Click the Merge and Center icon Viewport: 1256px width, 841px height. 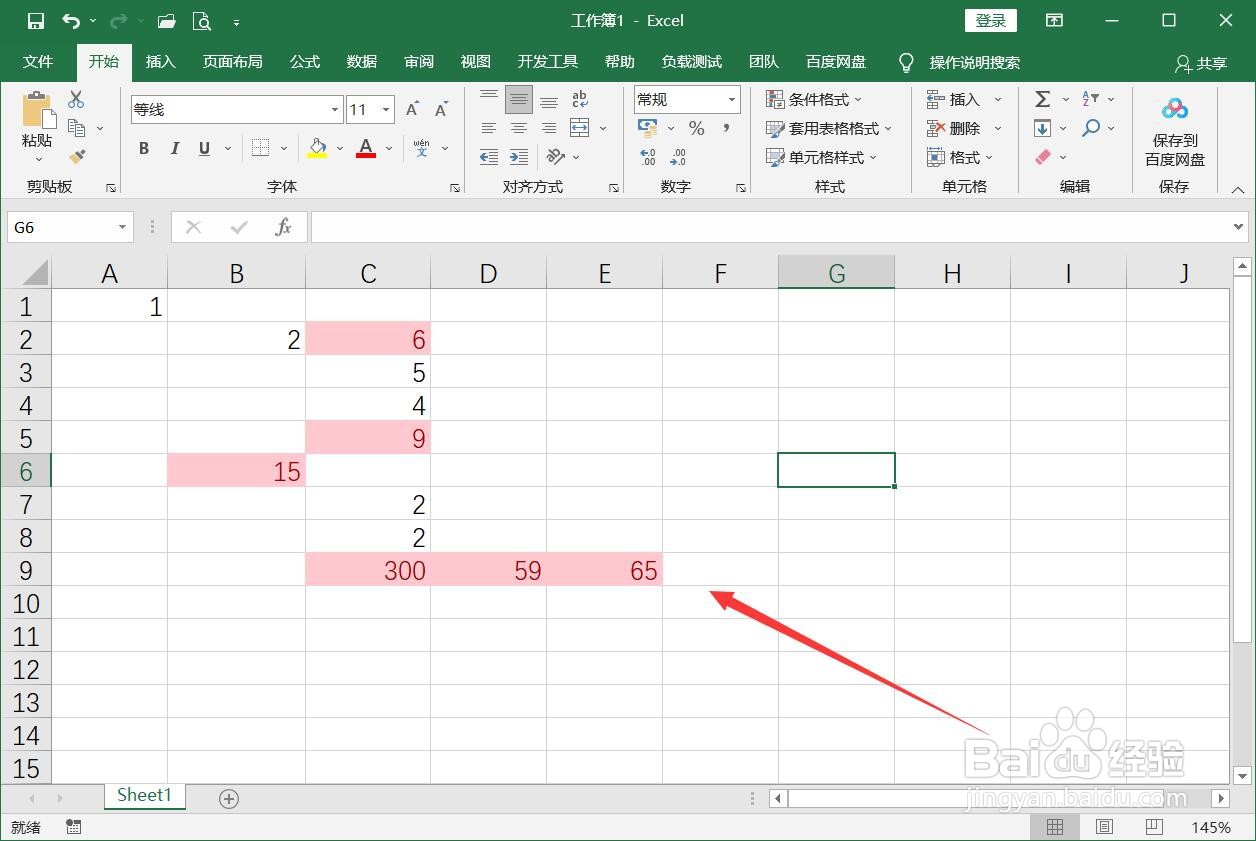pos(580,128)
